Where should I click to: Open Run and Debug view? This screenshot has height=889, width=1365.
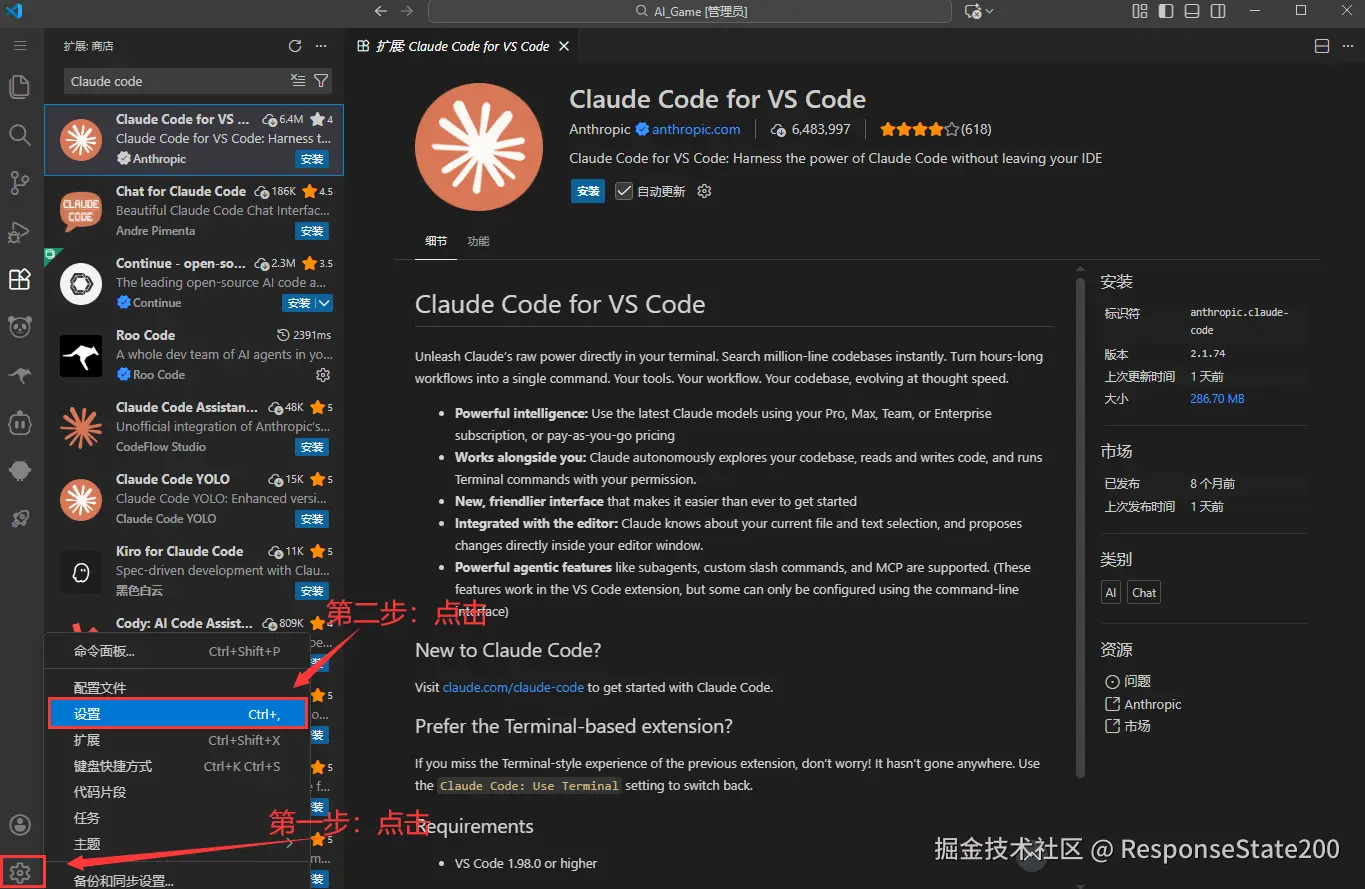pos(19,231)
